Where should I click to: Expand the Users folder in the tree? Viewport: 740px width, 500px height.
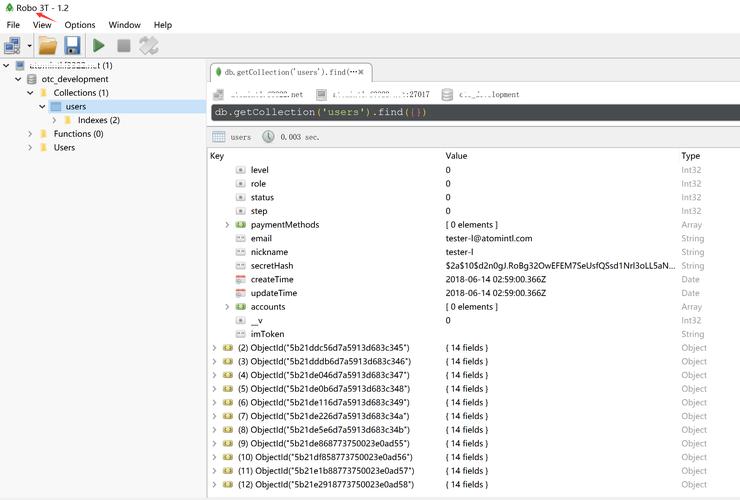[30, 148]
